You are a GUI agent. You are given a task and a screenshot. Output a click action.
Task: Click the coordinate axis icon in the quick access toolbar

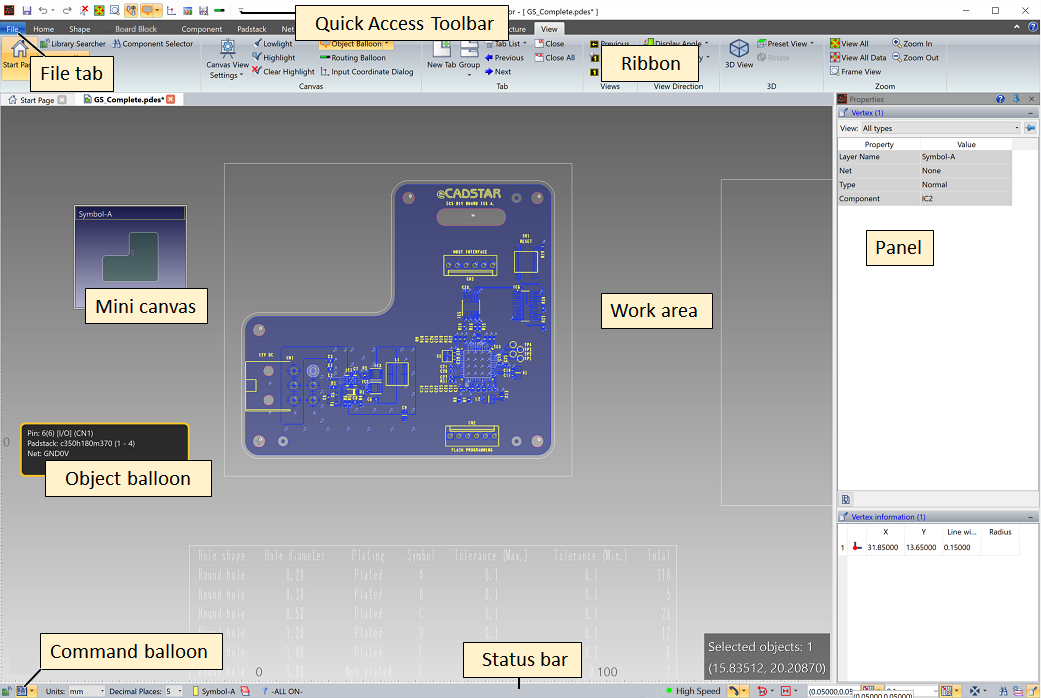[171, 11]
